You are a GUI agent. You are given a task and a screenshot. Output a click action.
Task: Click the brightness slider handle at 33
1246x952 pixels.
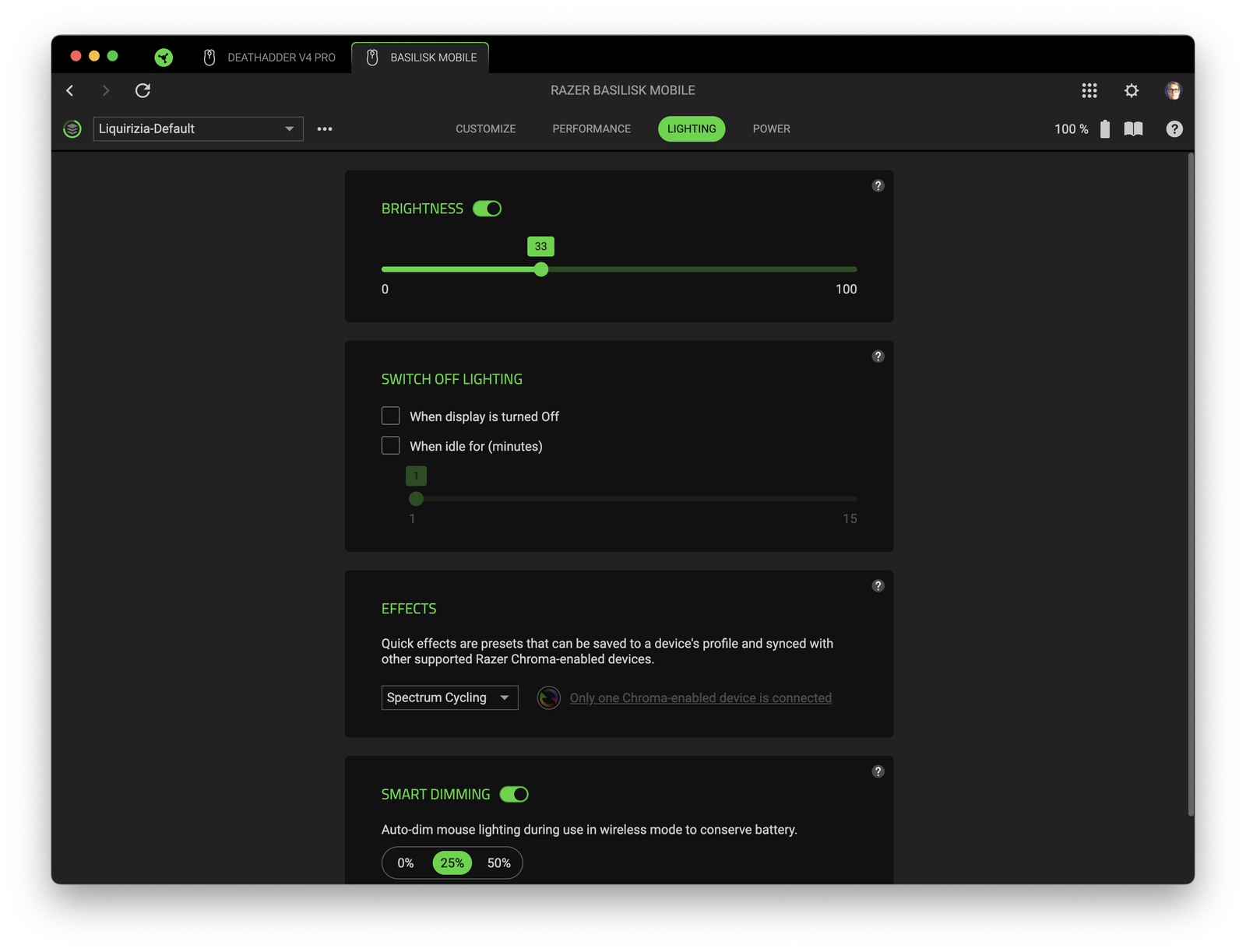[541, 269]
